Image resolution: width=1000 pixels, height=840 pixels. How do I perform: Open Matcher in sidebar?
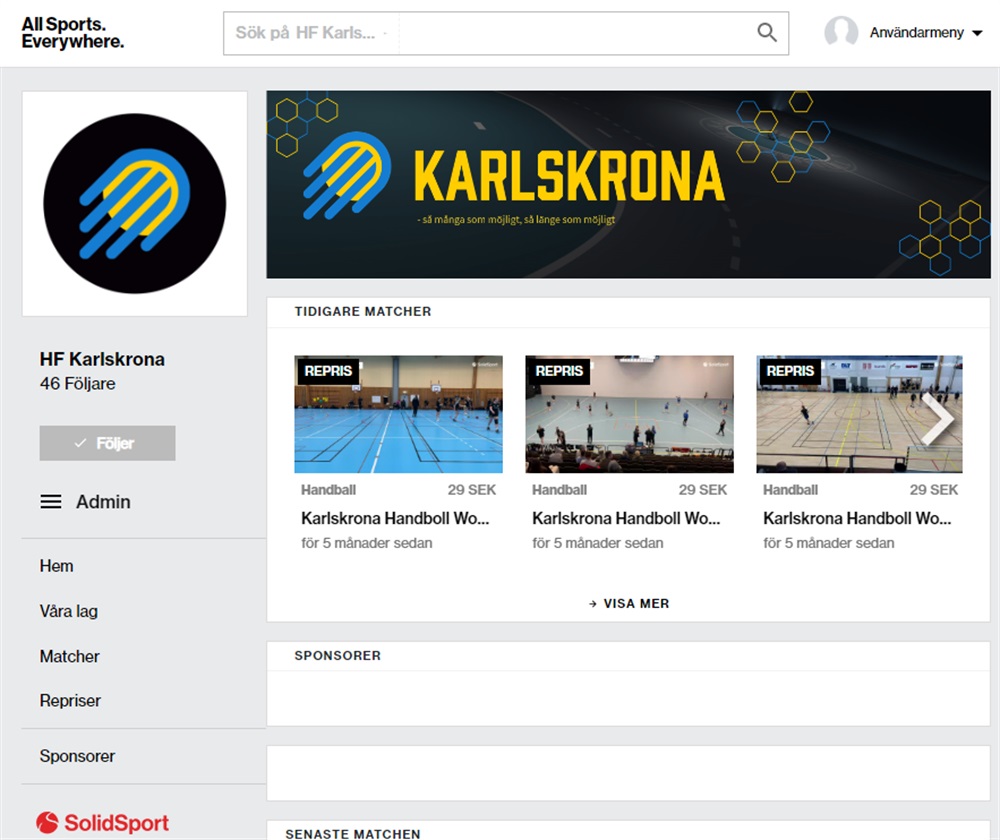click(x=70, y=656)
